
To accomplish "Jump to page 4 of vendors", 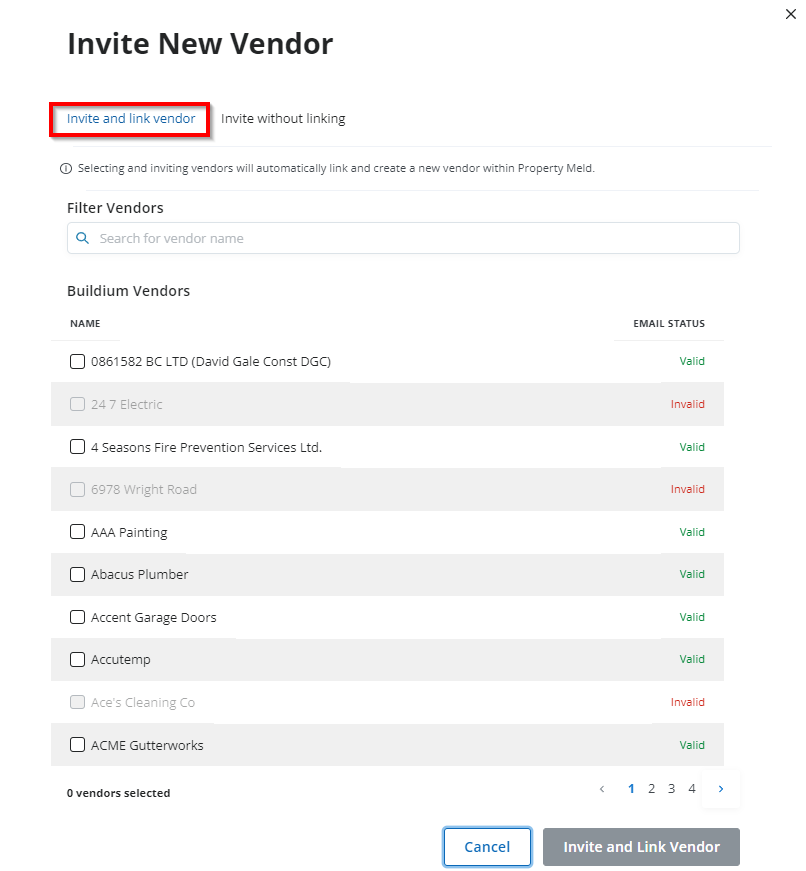I will [x=692, y=789].
